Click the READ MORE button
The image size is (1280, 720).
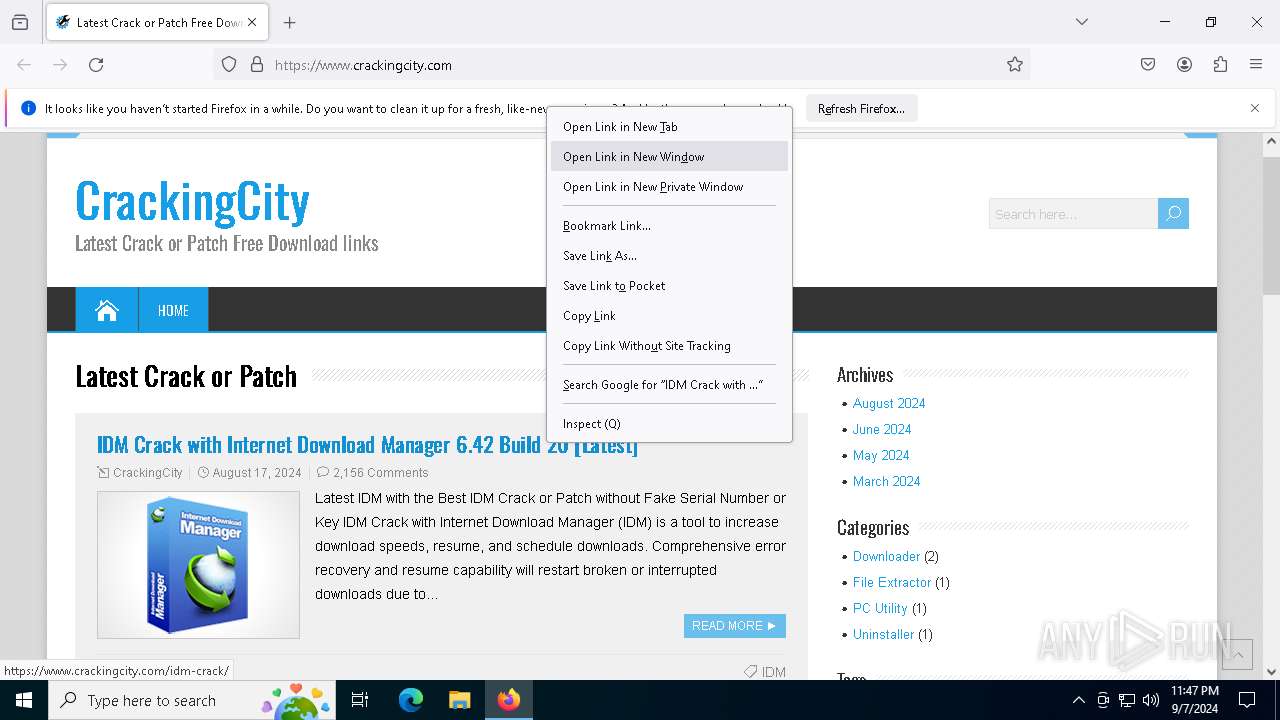tap(735, 626)
